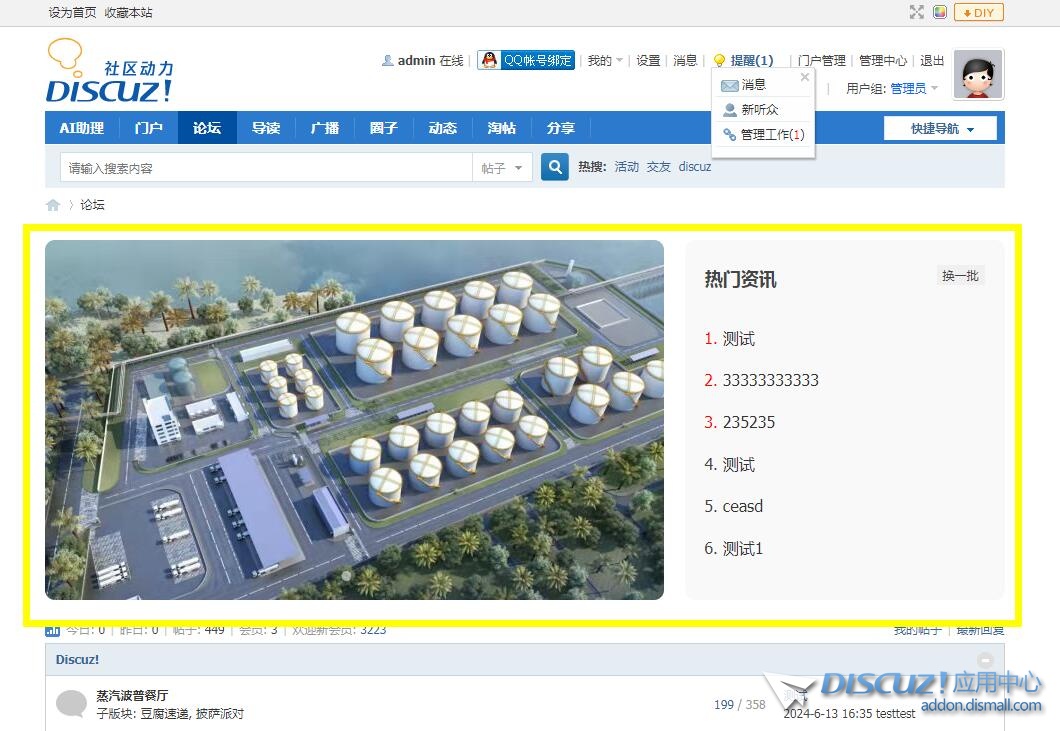Screen dimensions: 1060x731
Task: Click hot search term 活动
Action: tap(627, 166)
